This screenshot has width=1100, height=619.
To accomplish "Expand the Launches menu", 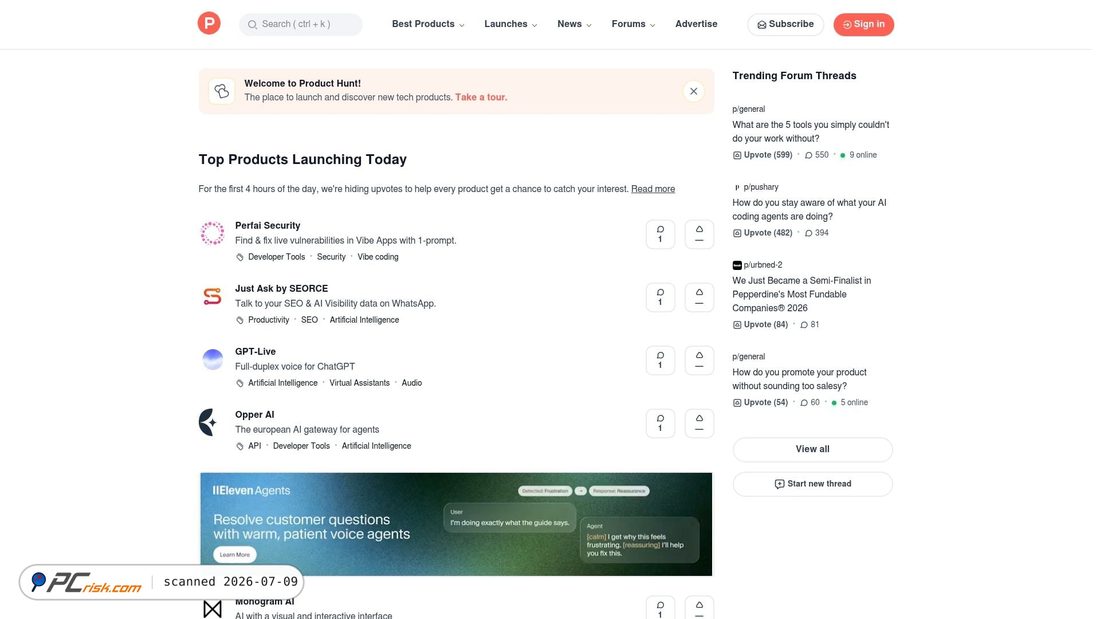I will pyautogui.click(x=511, y=24).
